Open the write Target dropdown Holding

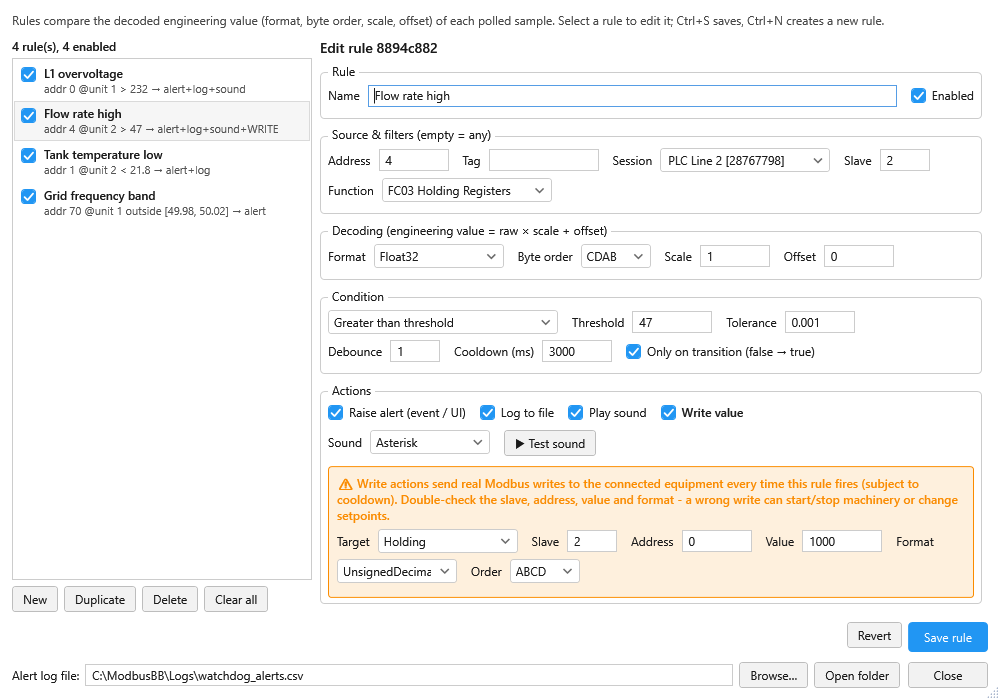pyautogui.click(x=448, y=541)
